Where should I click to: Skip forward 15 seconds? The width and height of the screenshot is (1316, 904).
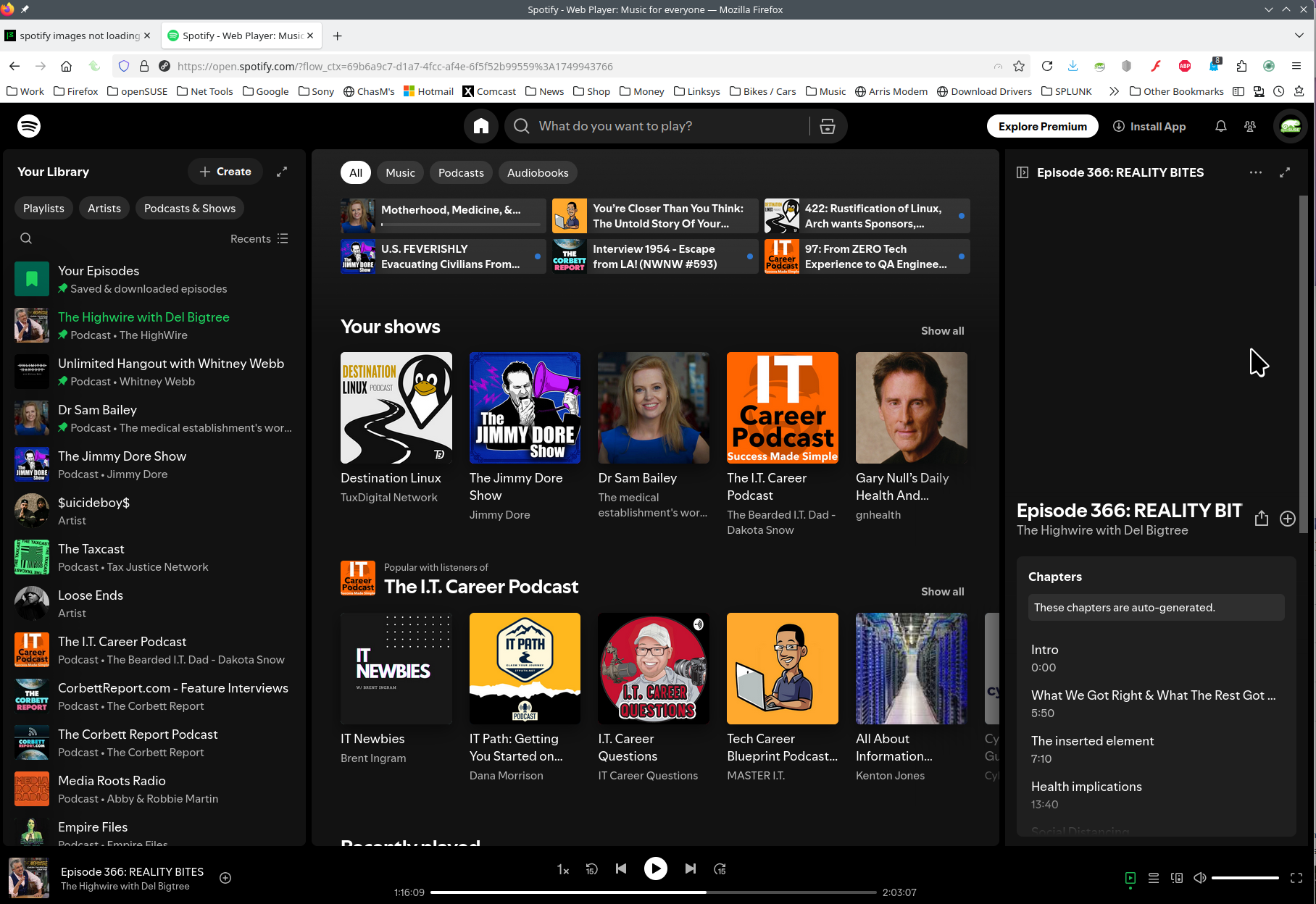(x=720, y=869)
